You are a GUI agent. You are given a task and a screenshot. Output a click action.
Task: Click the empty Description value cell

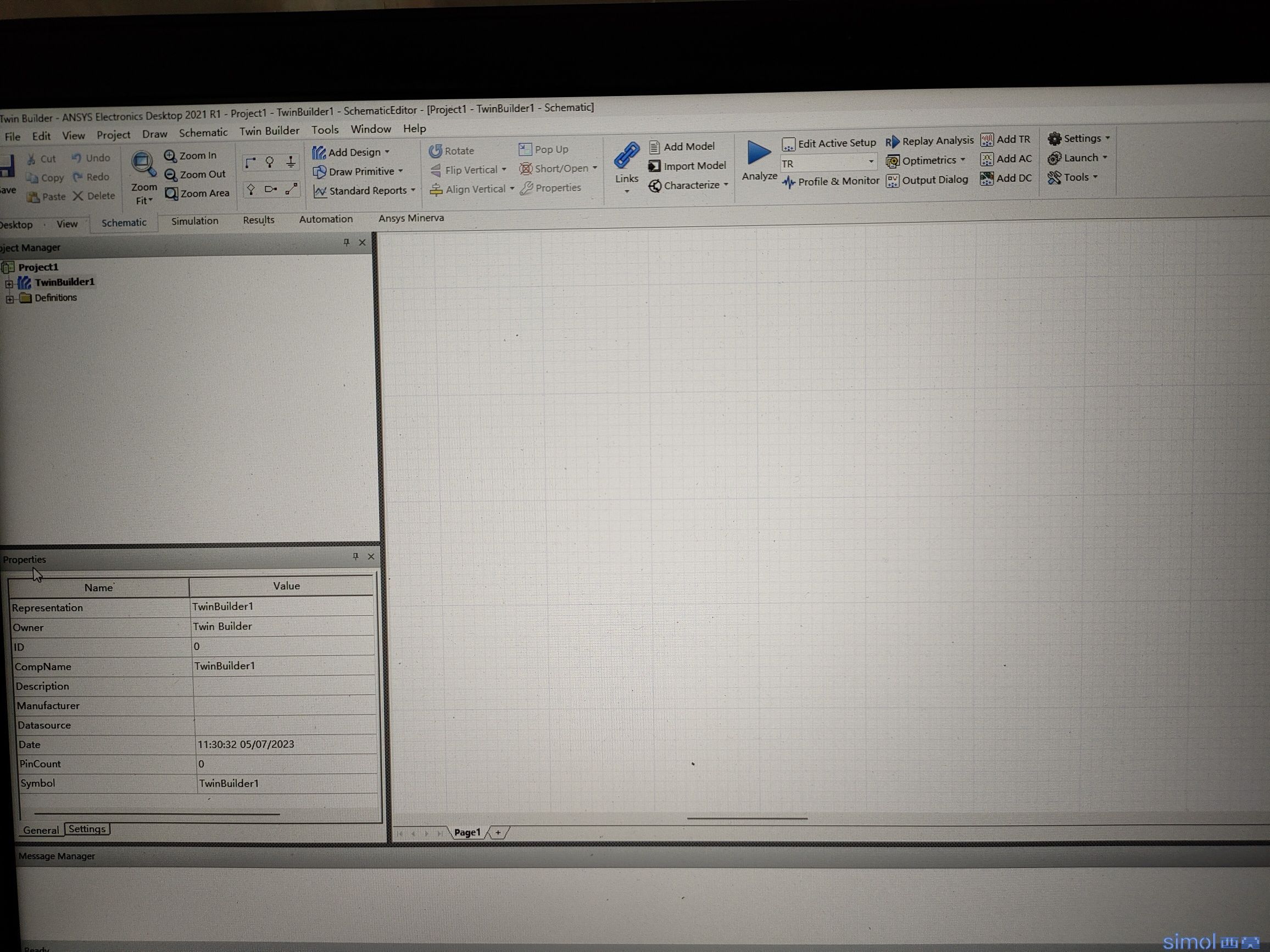pyautogui.click(x=284, y=686)
